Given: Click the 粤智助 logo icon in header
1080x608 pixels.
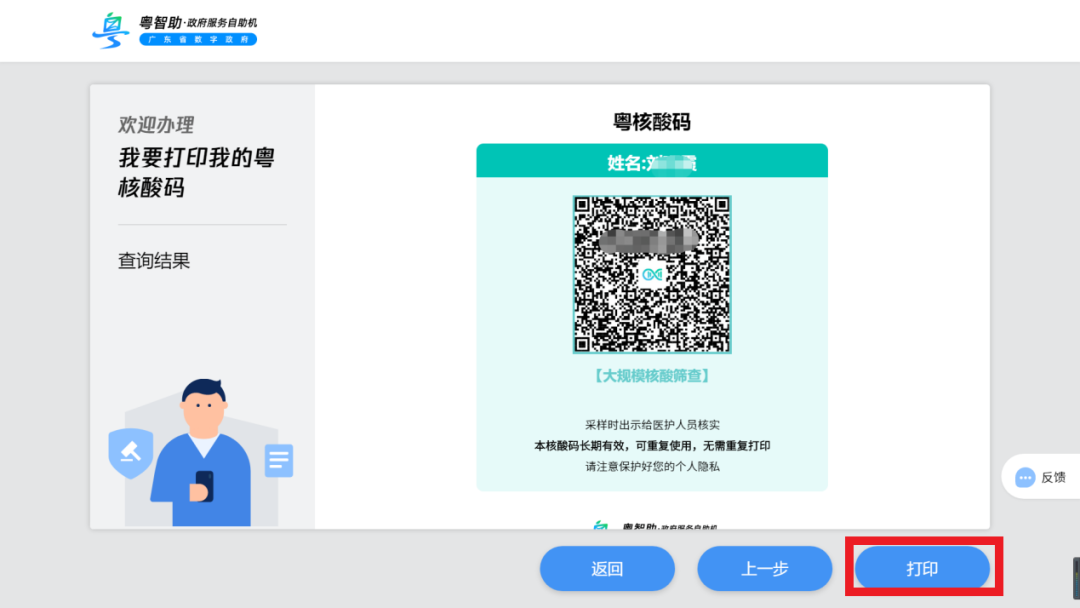Looking at the screenshot, I should click(x=110, y=30).
